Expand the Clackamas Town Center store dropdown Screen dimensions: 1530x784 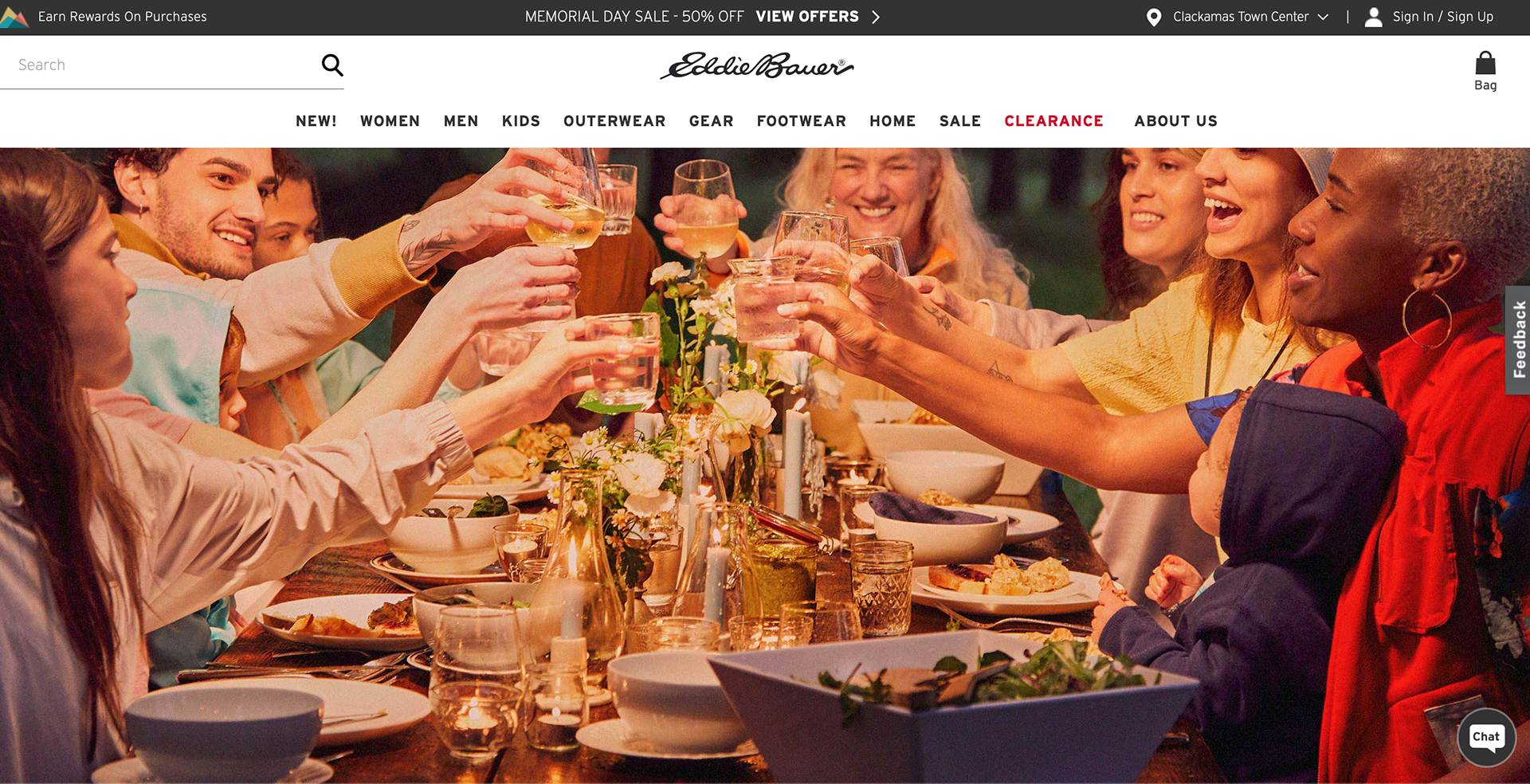(1323, 17)
